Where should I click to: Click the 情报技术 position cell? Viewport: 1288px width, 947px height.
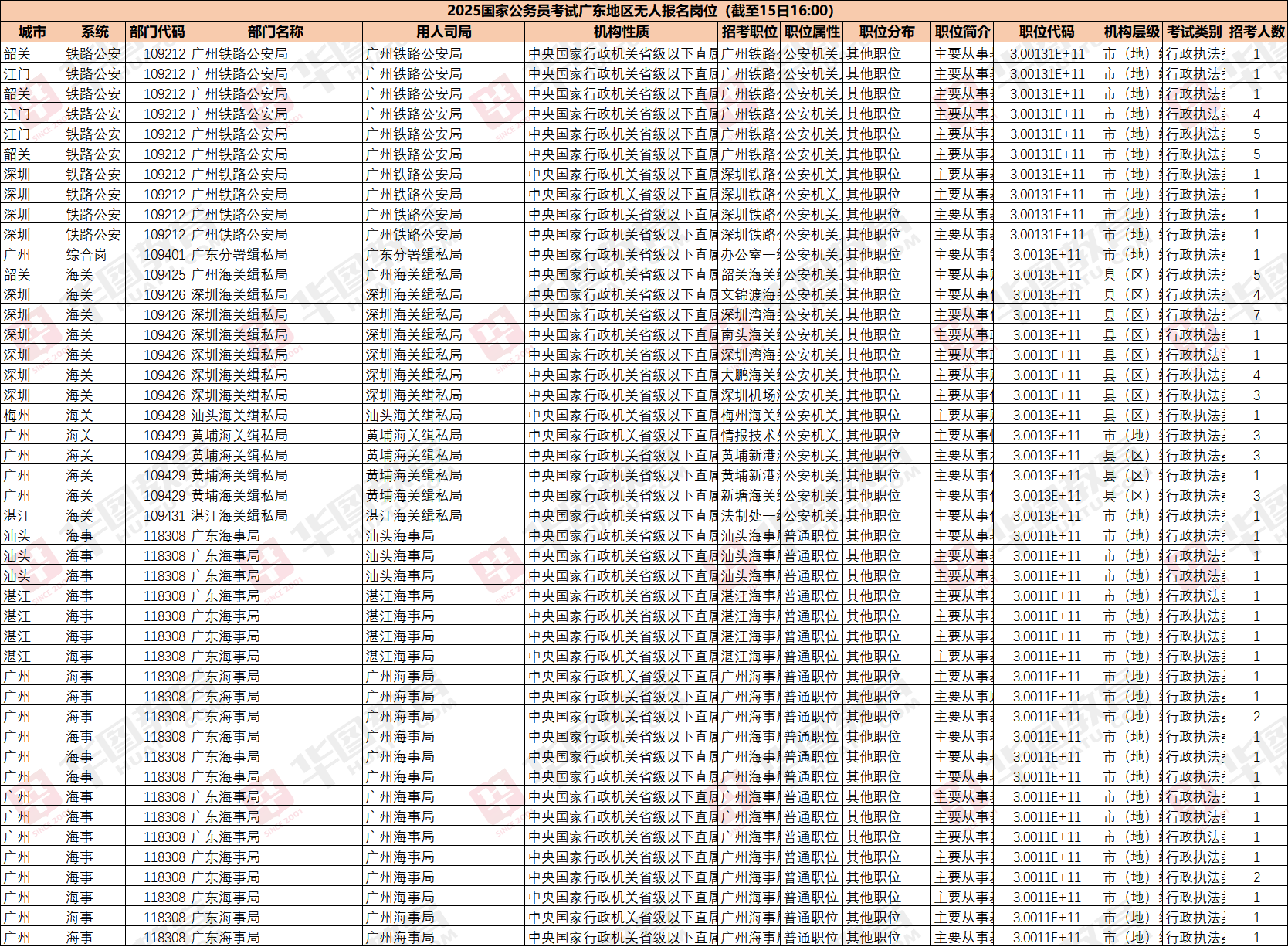pos(750,436)
